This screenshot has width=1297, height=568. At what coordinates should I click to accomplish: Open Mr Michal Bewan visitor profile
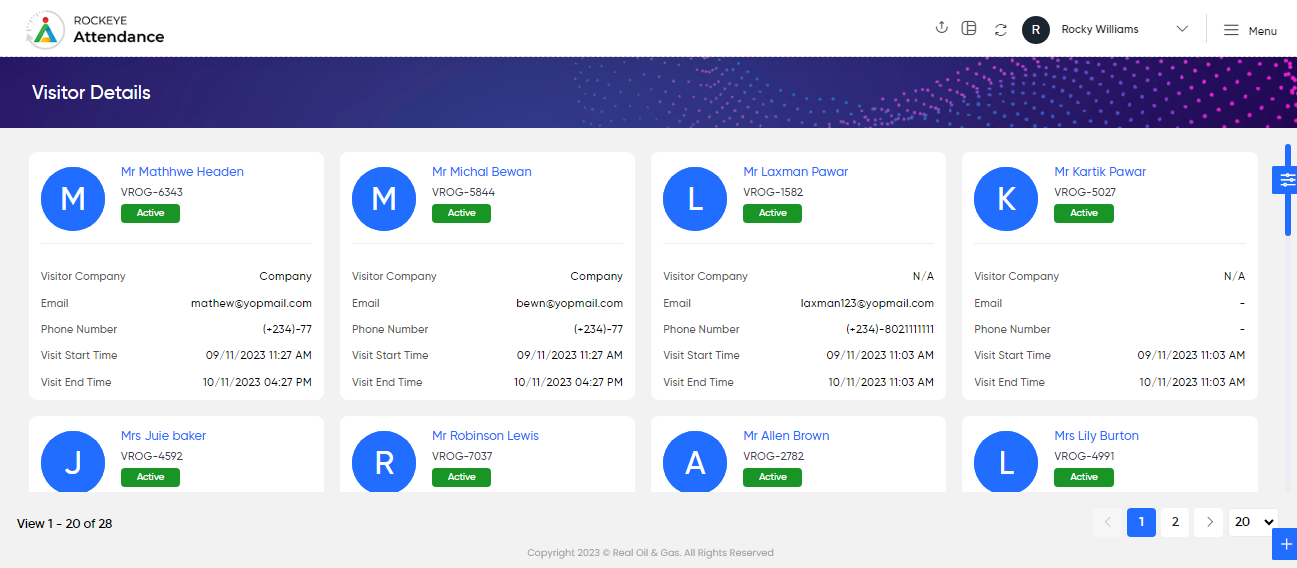[x=482, y=171]
